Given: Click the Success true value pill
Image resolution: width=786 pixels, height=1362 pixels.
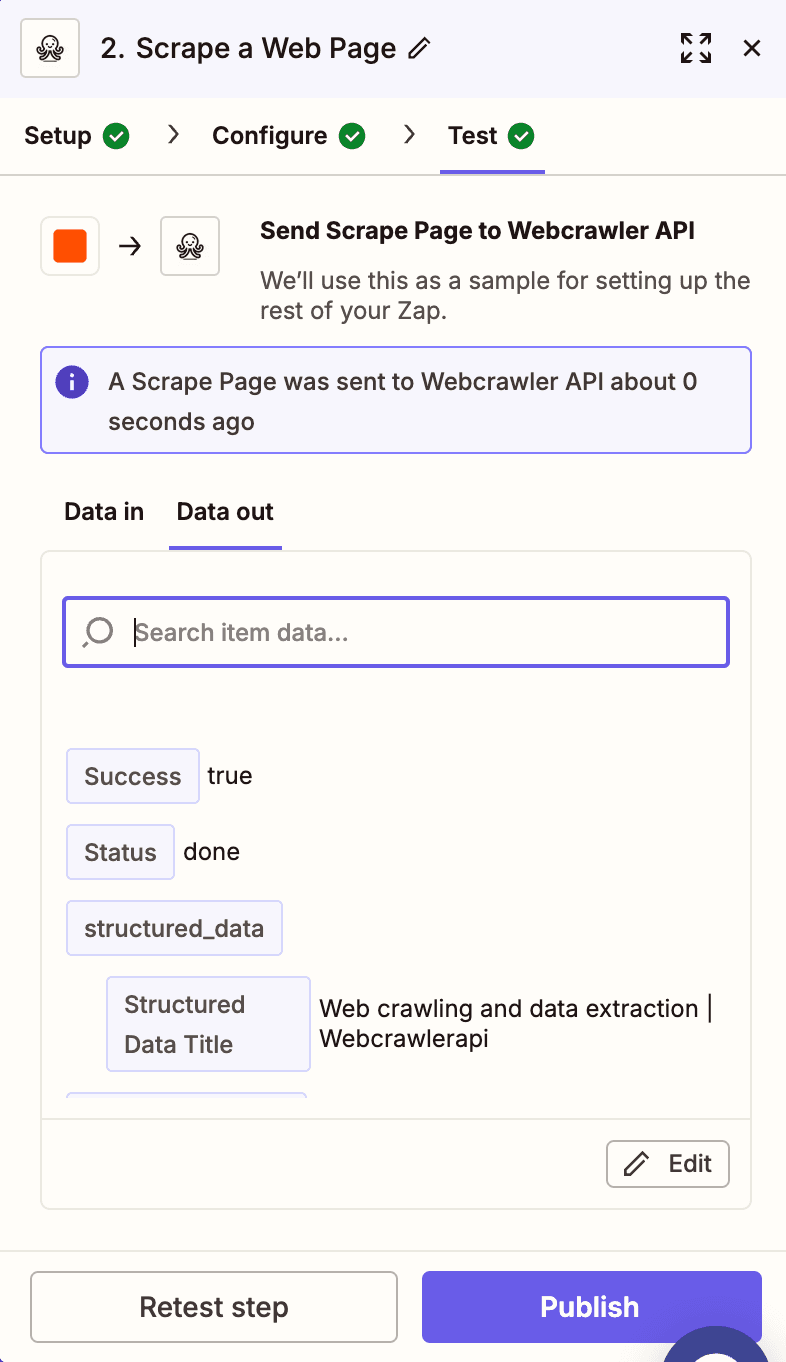Looking at the screenshot, I should pos(132,775).
